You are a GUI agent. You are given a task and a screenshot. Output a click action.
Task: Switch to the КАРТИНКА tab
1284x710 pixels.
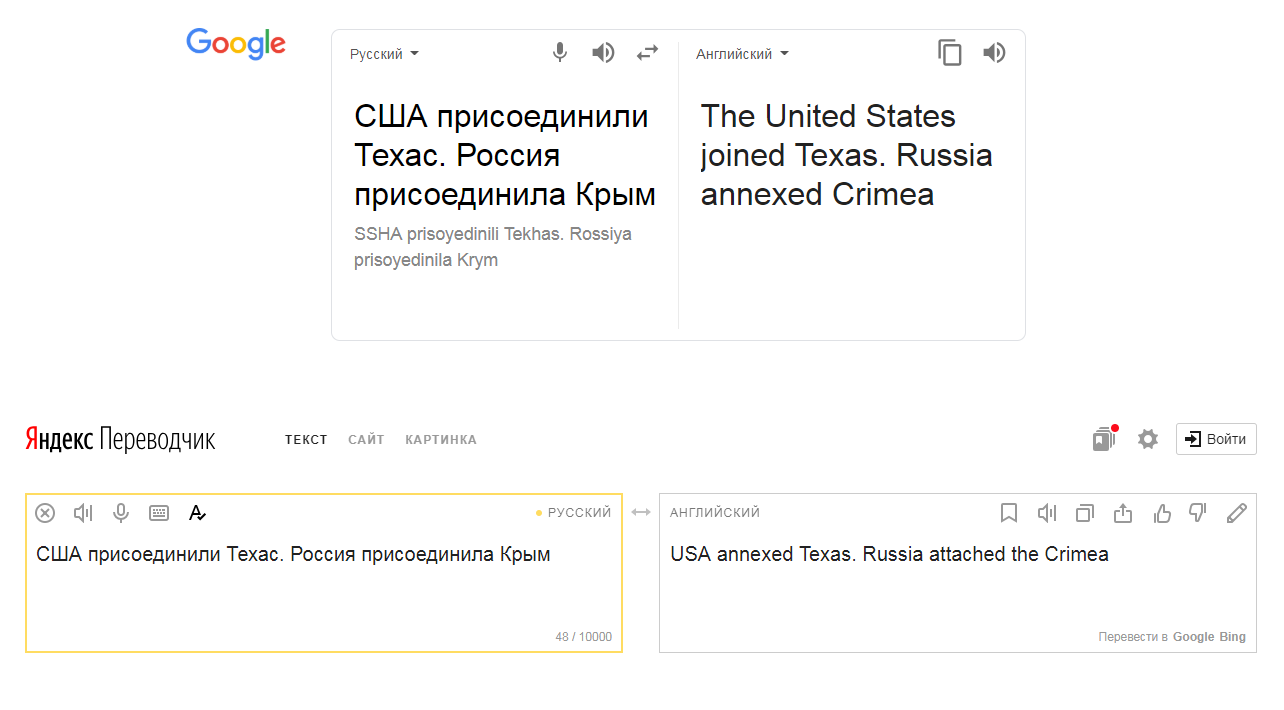click(441, 440)
